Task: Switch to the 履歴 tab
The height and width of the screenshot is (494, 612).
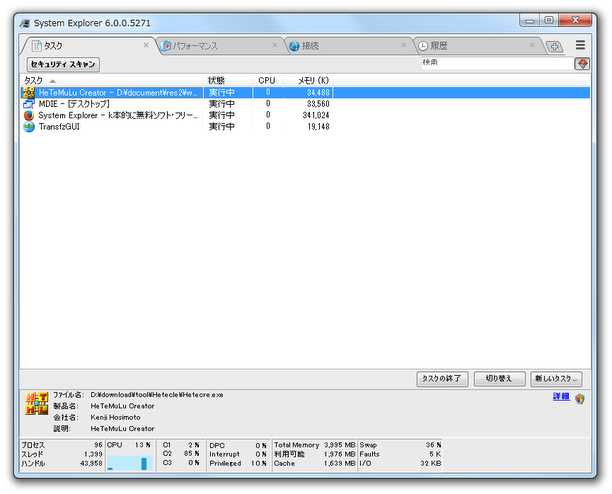Action: (x=476, y=46)
